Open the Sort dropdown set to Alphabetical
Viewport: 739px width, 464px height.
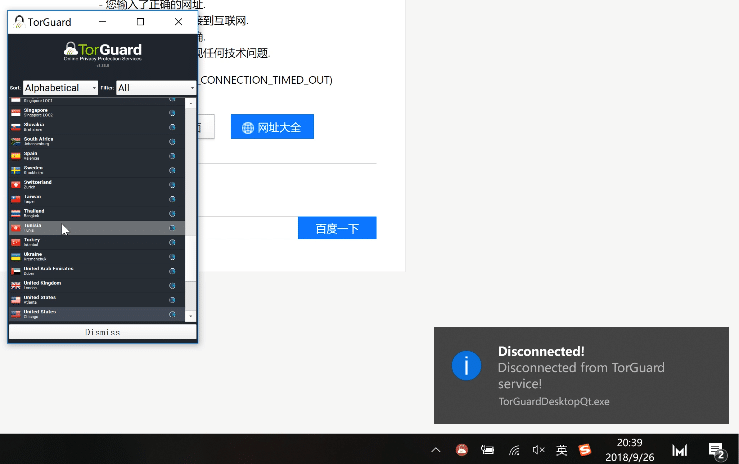pyautogui.click(x=60, y=88)
